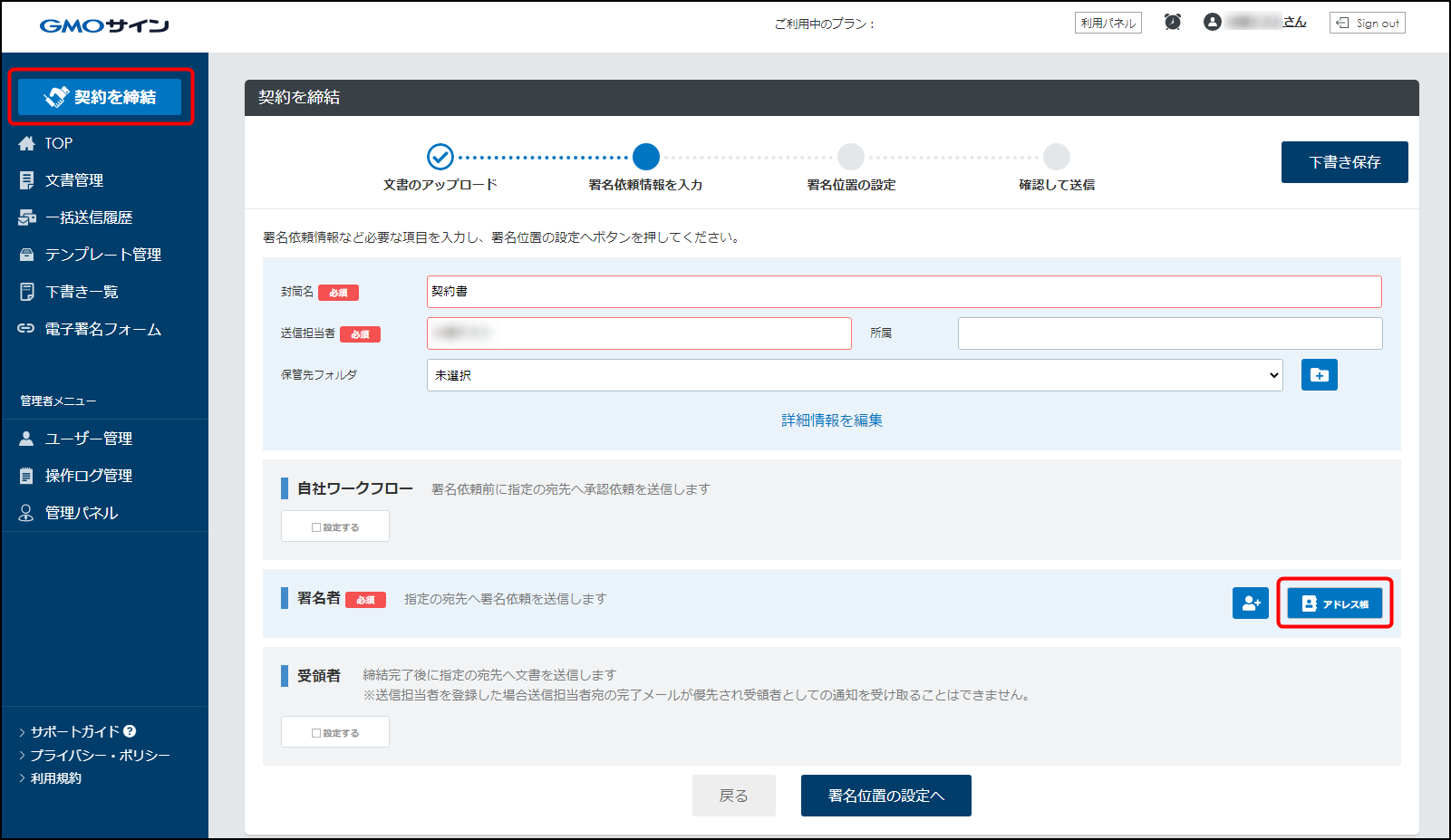Open 文書管理 in the sidebar
Screen dimensions: 1451x840
coord(74,180)
